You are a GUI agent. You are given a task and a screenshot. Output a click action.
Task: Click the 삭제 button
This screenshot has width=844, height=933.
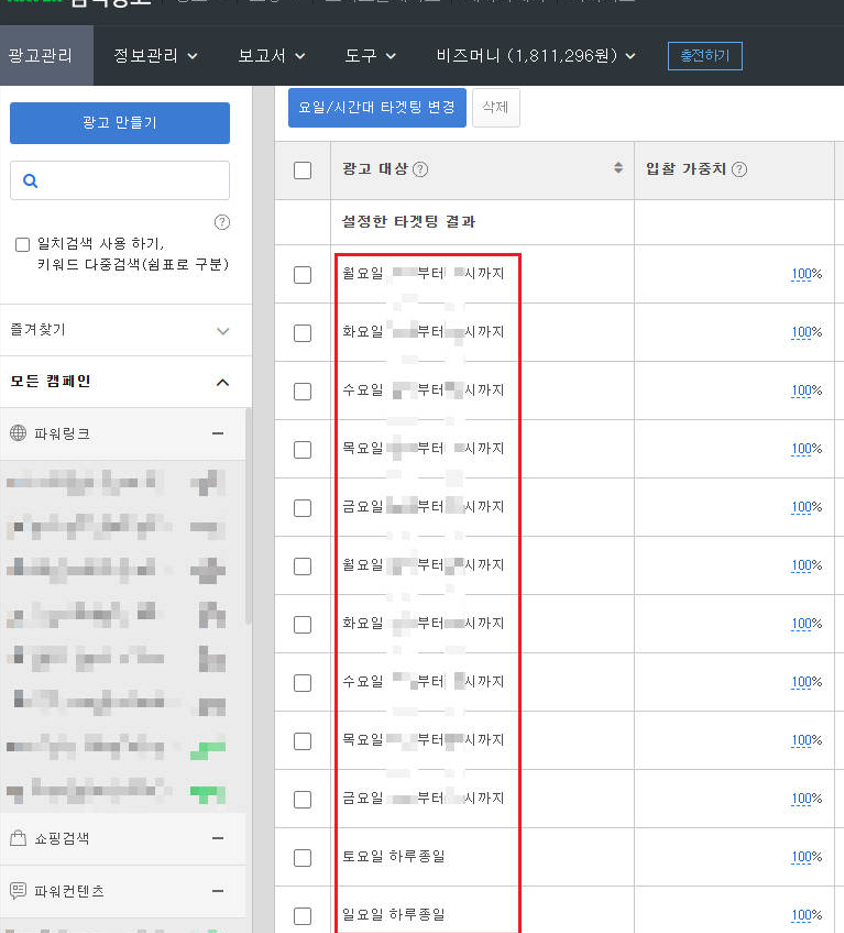point(495,107)
